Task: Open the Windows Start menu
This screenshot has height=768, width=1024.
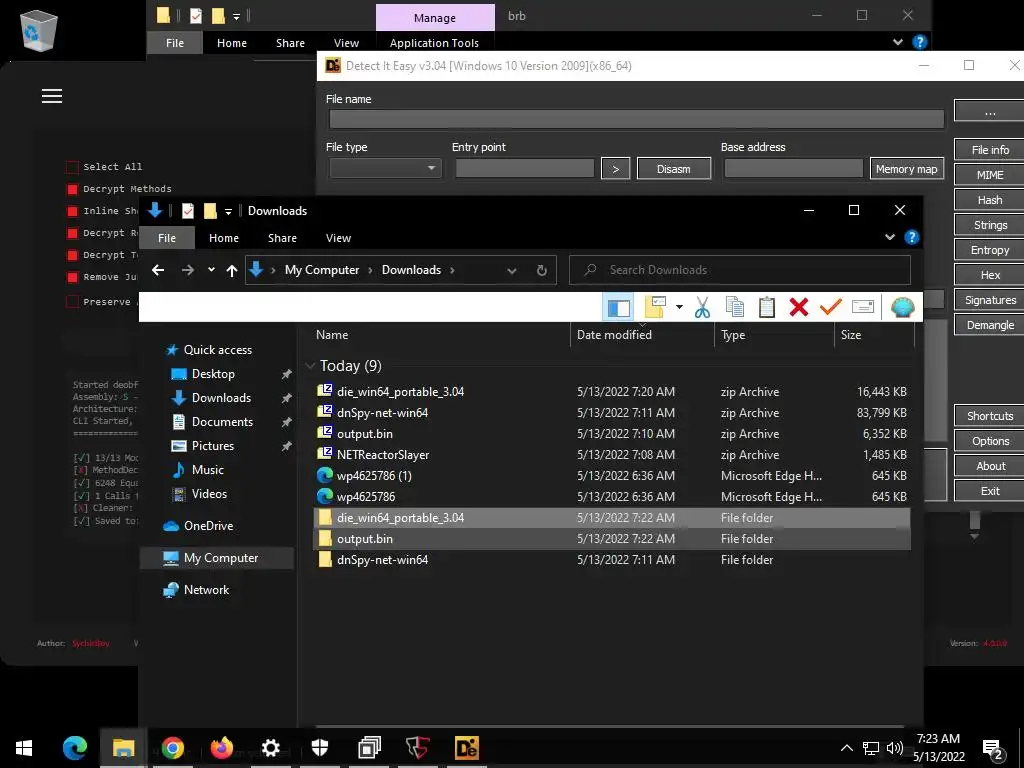Action: [24, 748]
